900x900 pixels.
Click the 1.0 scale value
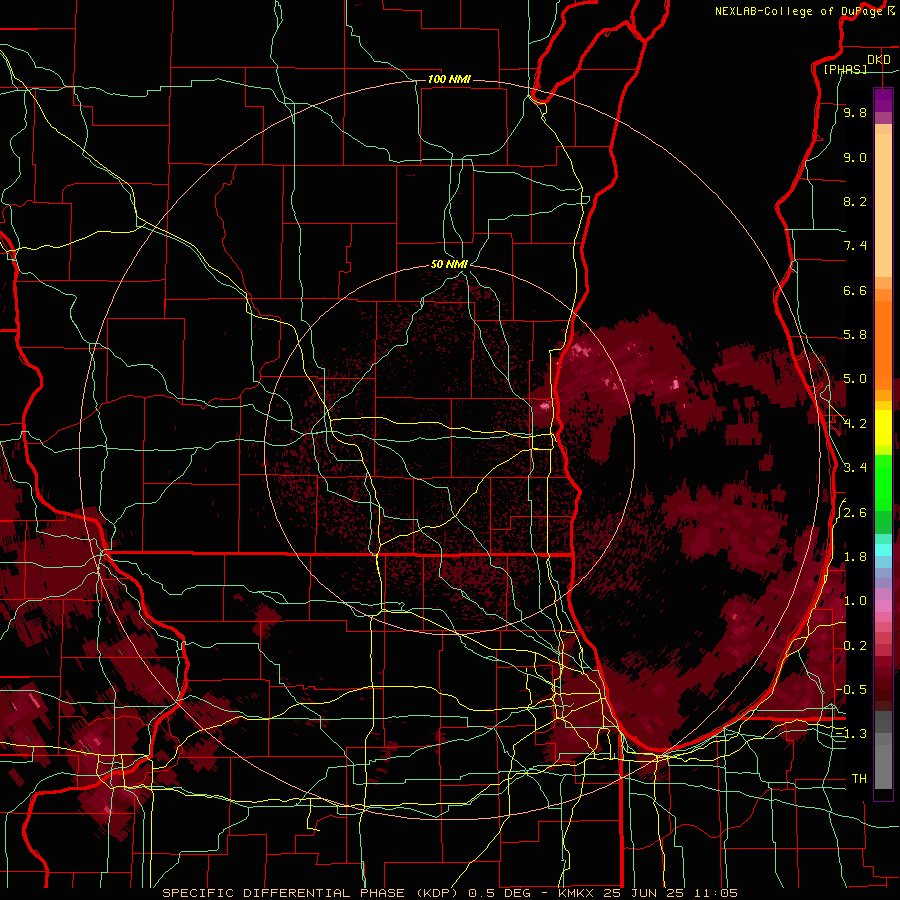coord(855,601)
